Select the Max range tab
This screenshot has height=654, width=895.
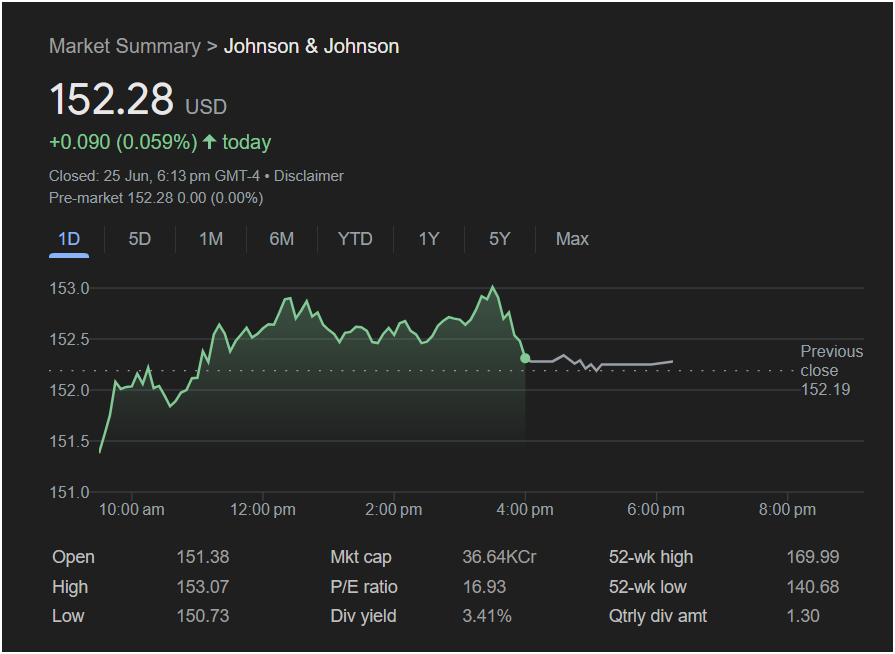[x=572, y=239]
